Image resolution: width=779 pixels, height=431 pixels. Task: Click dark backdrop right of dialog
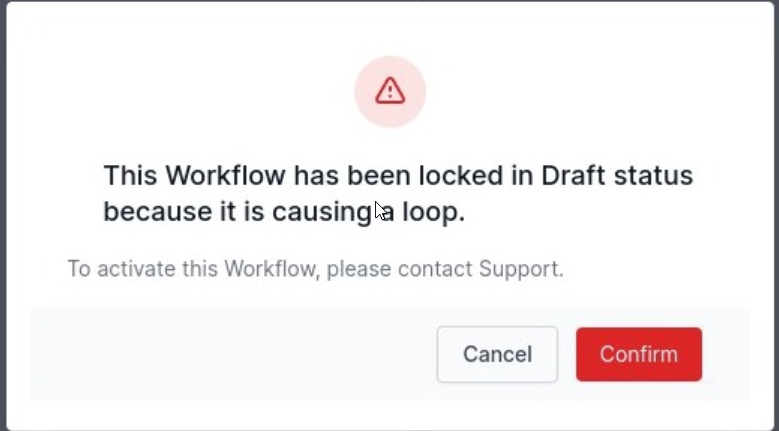(777, 216)
